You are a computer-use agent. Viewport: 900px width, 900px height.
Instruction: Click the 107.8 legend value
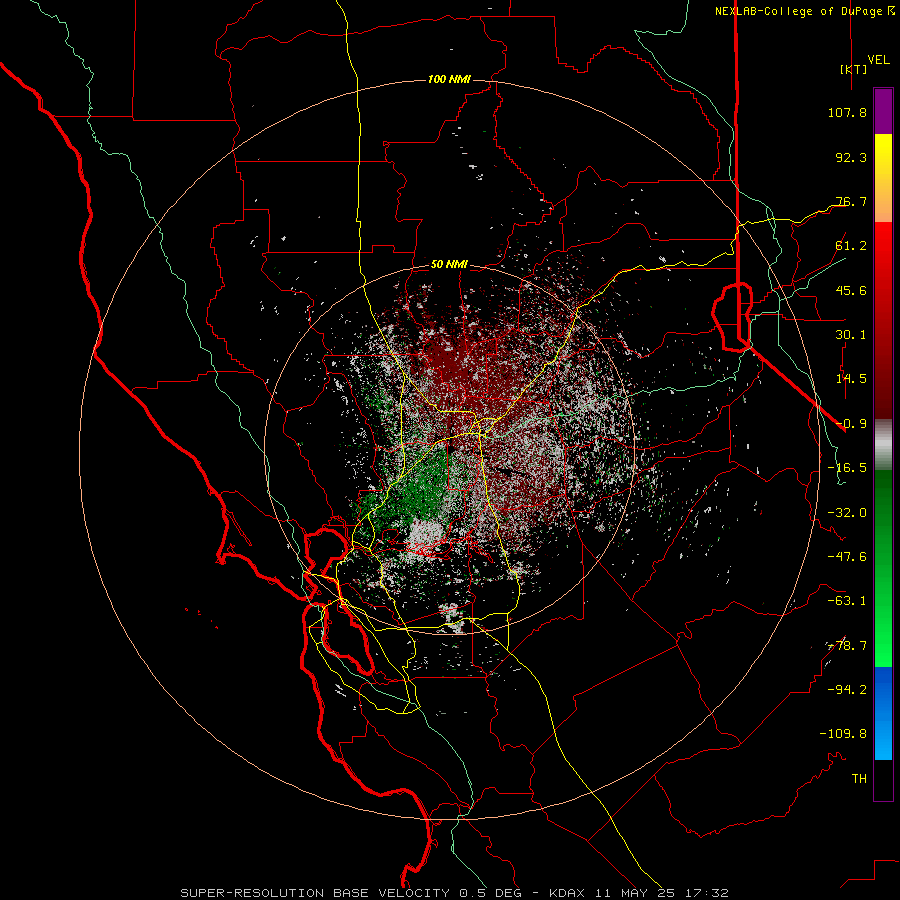pyautogui.click(x=847, y=112)
